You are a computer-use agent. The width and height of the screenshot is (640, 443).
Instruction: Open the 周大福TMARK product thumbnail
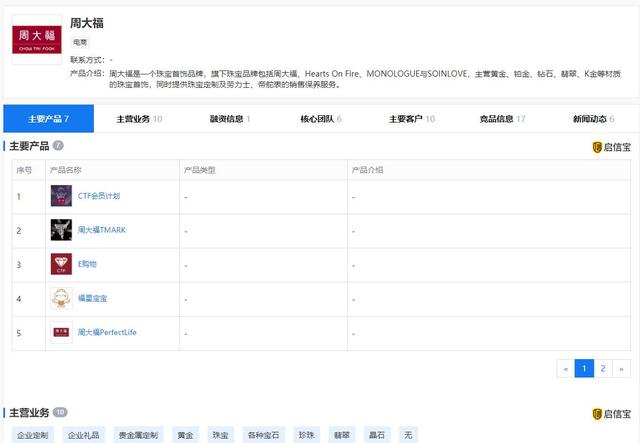(x=61, y=230)
